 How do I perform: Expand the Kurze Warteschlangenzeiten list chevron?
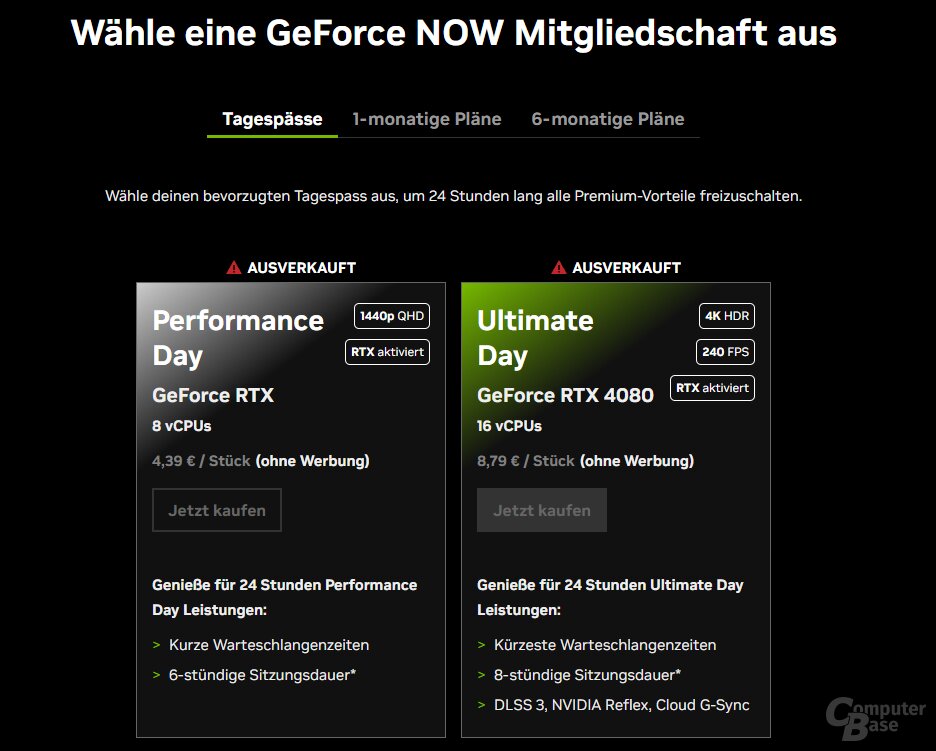tap(158, 645)
